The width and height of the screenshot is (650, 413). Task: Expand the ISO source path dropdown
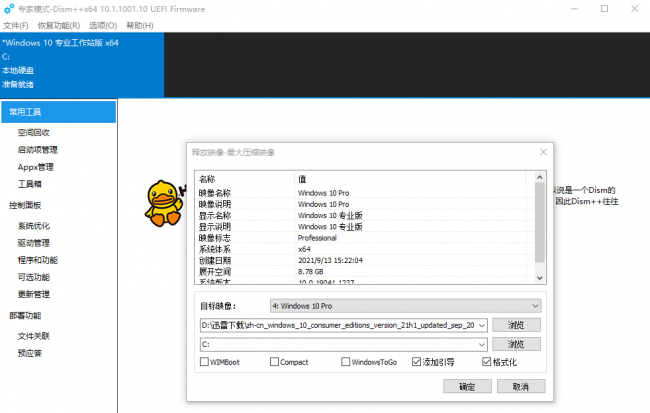(x=482, y=326)
